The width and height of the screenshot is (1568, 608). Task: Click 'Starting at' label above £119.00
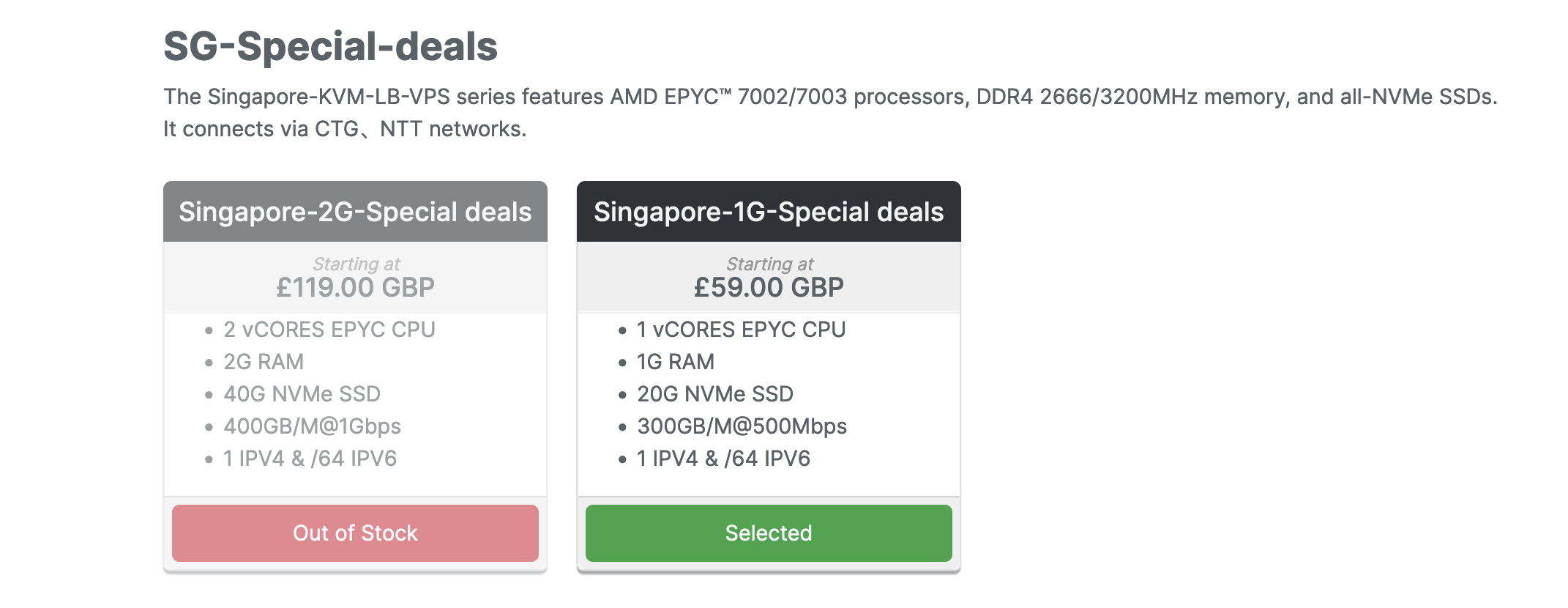click(356, 264)
